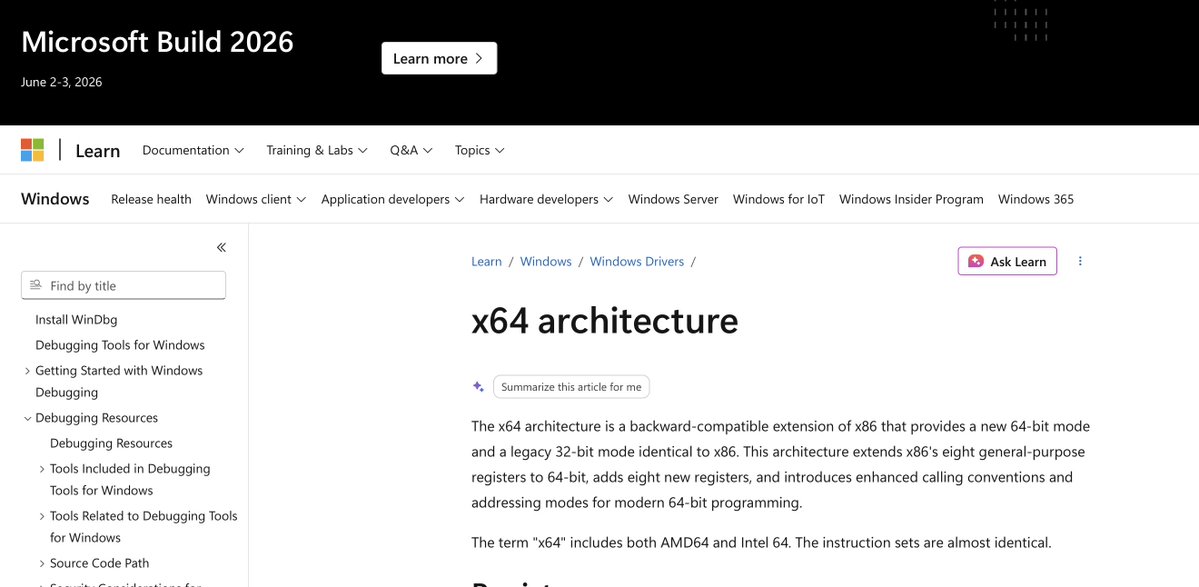Select the nested Debugging Resources child item
This screenshot has height=587, width=1199.
(x=111, y=443)
